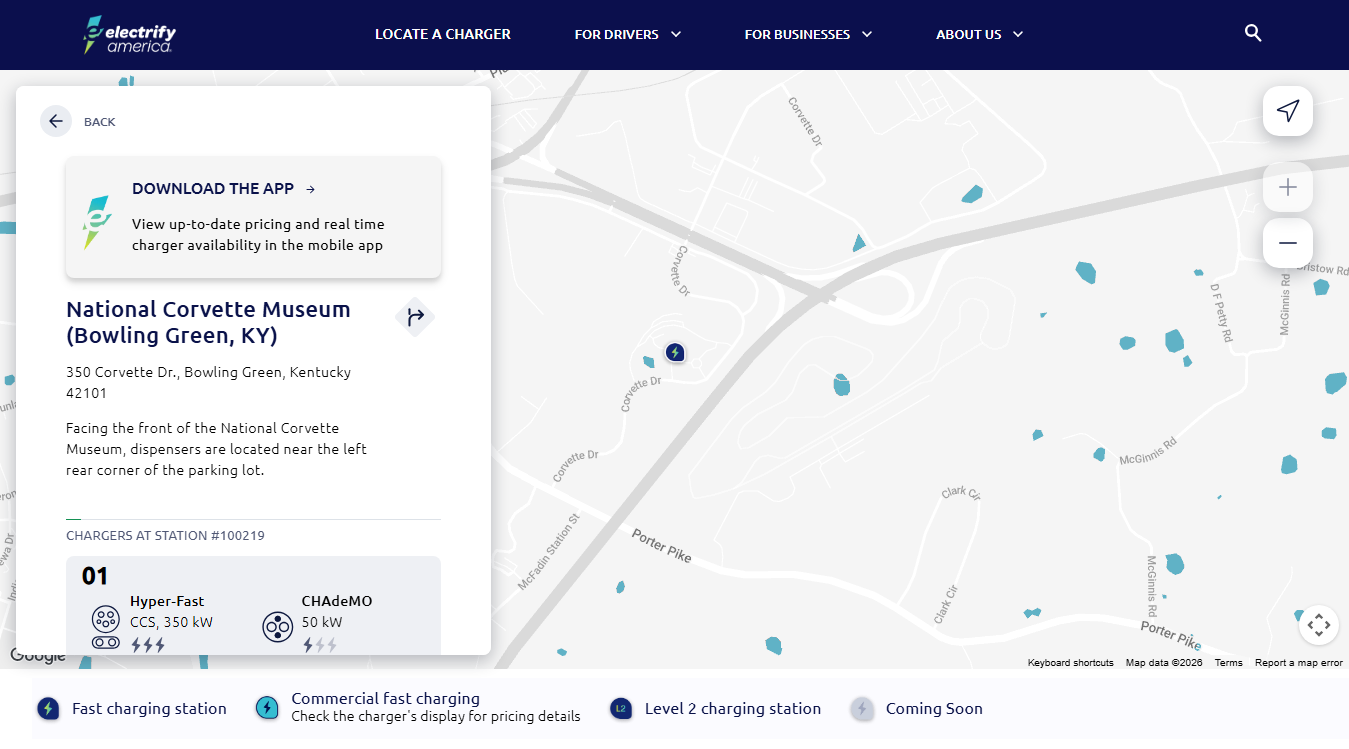Open Google Maps Terms link

(x=1229, y=663)
